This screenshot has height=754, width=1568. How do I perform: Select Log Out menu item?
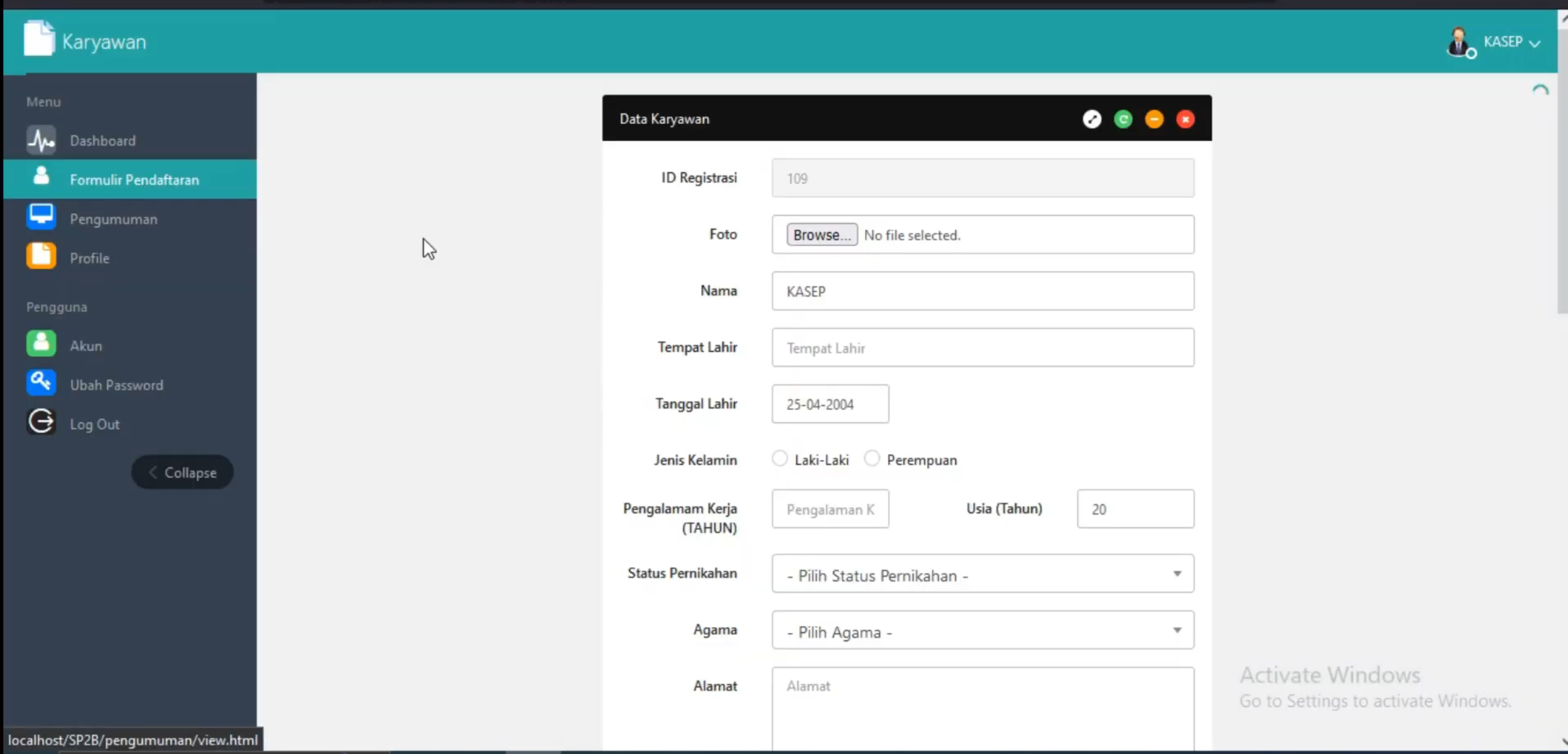130,424
